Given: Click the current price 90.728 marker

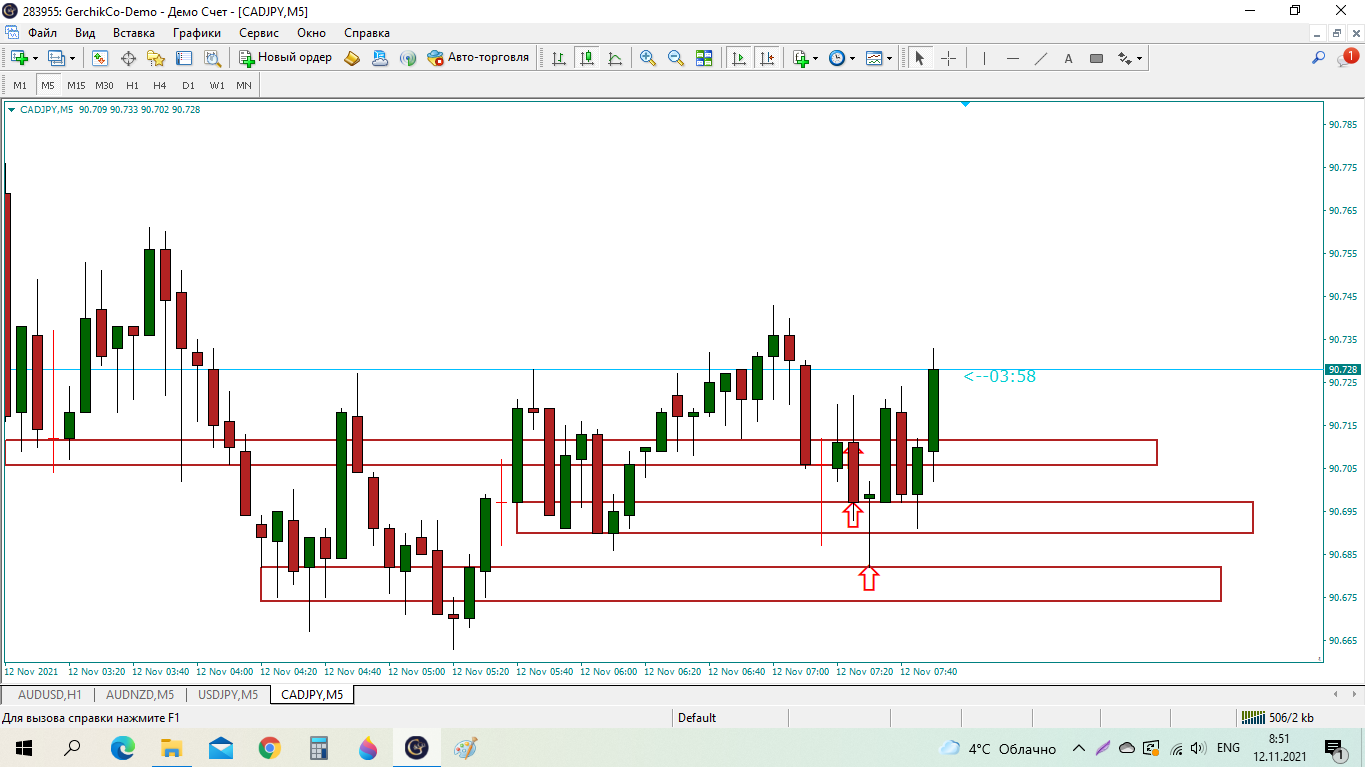Looking at the screenshot, I should pyautogui.click(x=1342, y=370).
